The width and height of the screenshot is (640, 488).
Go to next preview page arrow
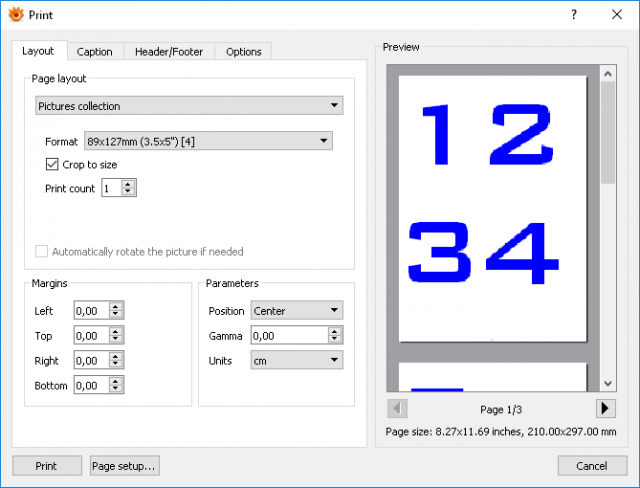[x=605, y=408]
